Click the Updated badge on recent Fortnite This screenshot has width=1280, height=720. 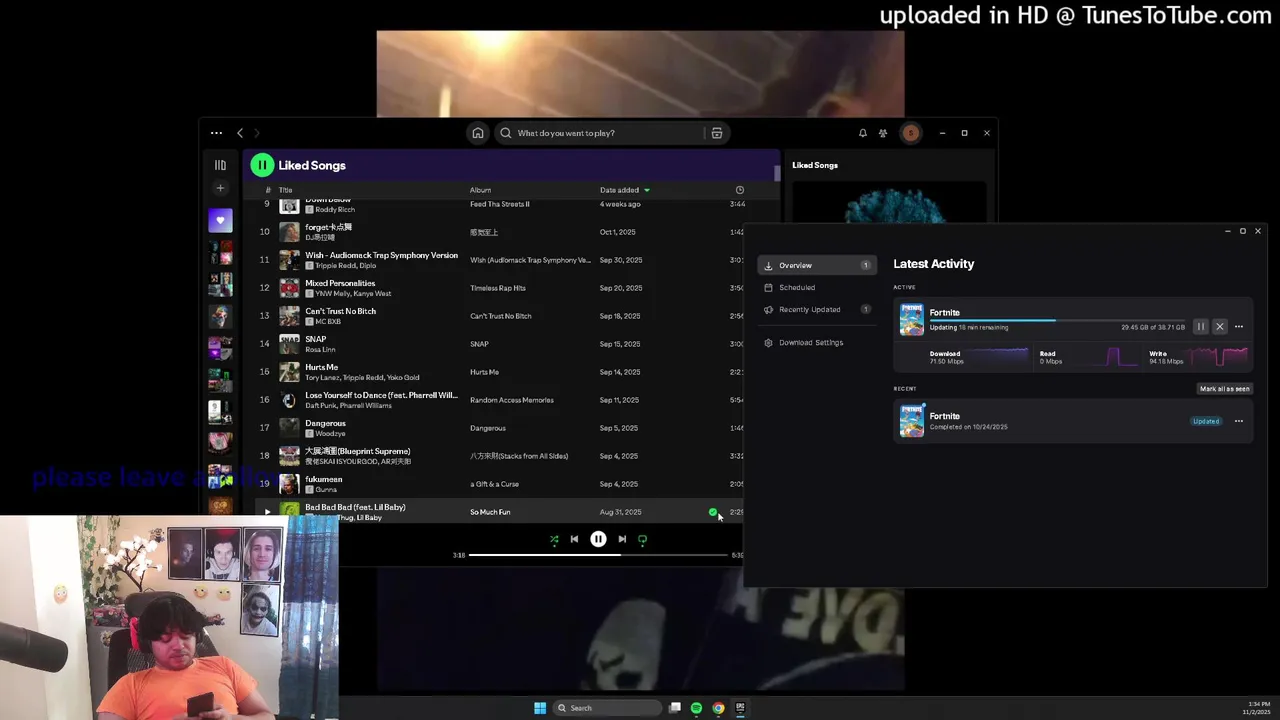pyautogui.click(x=1206, y=421)
